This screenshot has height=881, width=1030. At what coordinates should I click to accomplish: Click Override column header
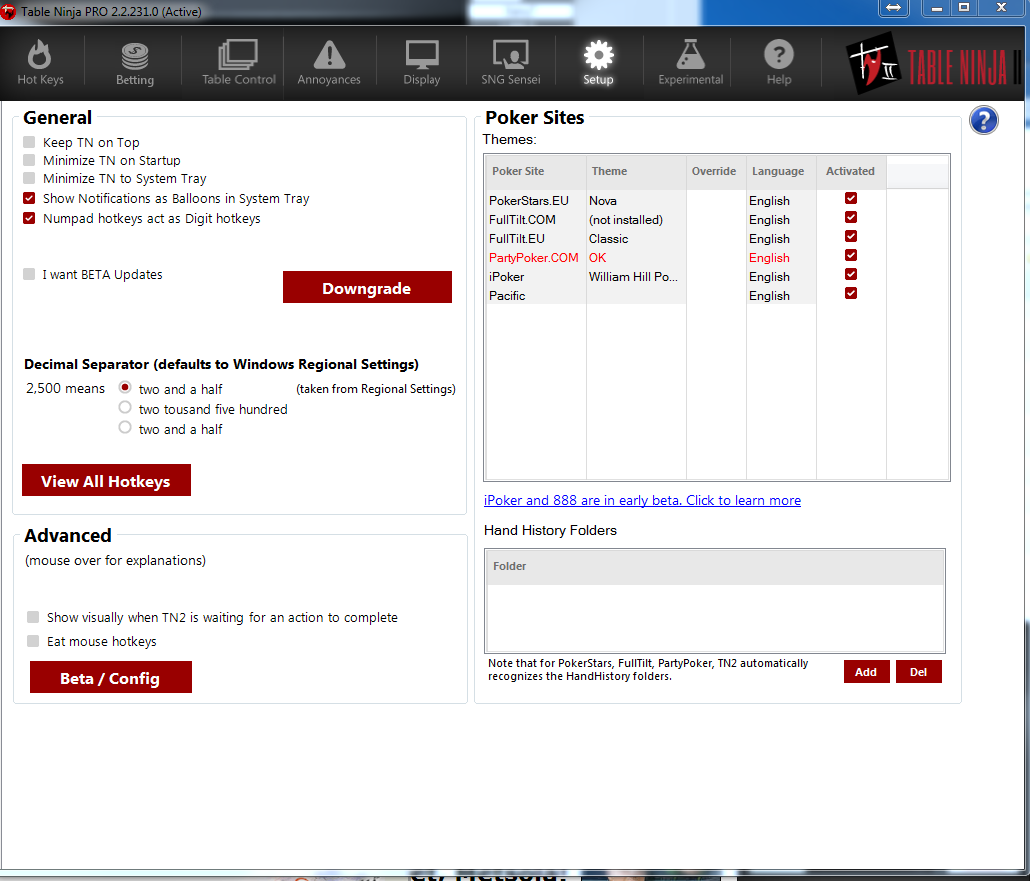click(x=716, y=171)
